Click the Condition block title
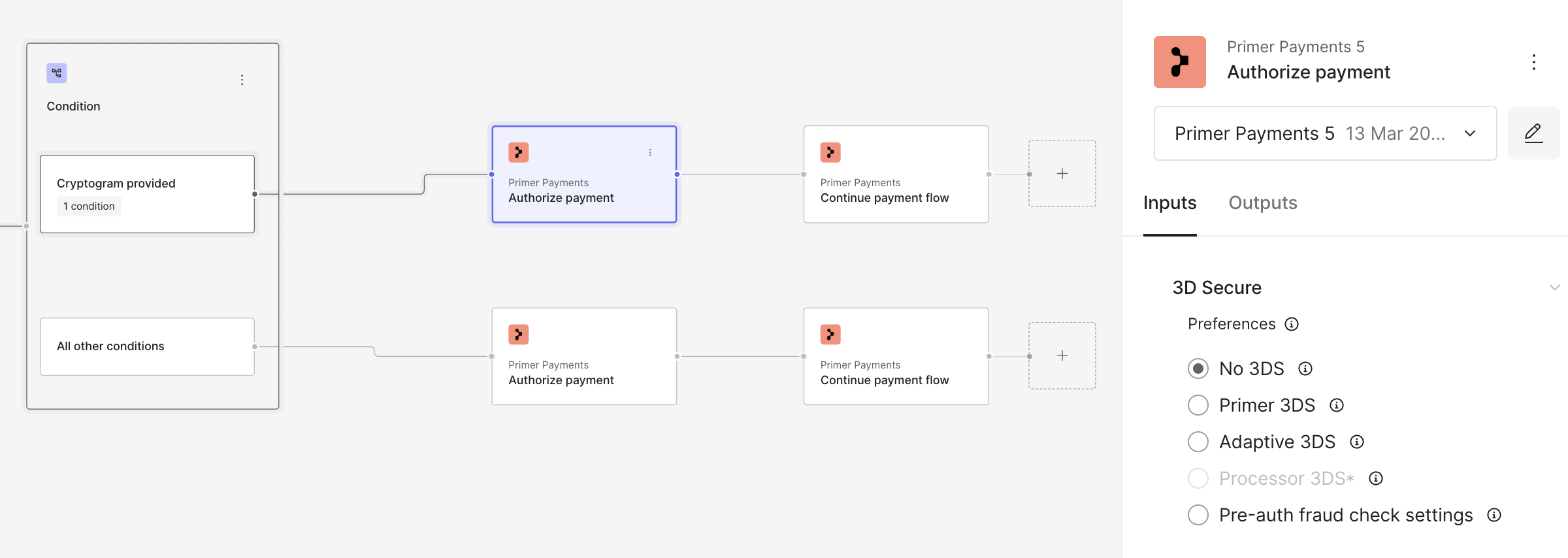1568x558 pixels. (x=73, y=107)
